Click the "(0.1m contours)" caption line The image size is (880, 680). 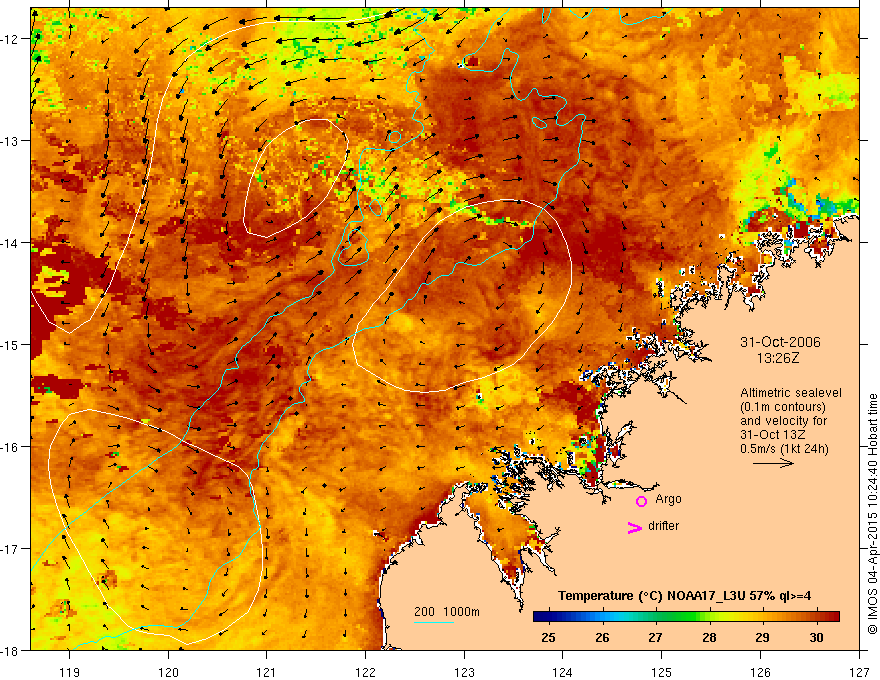pos(783,407)
